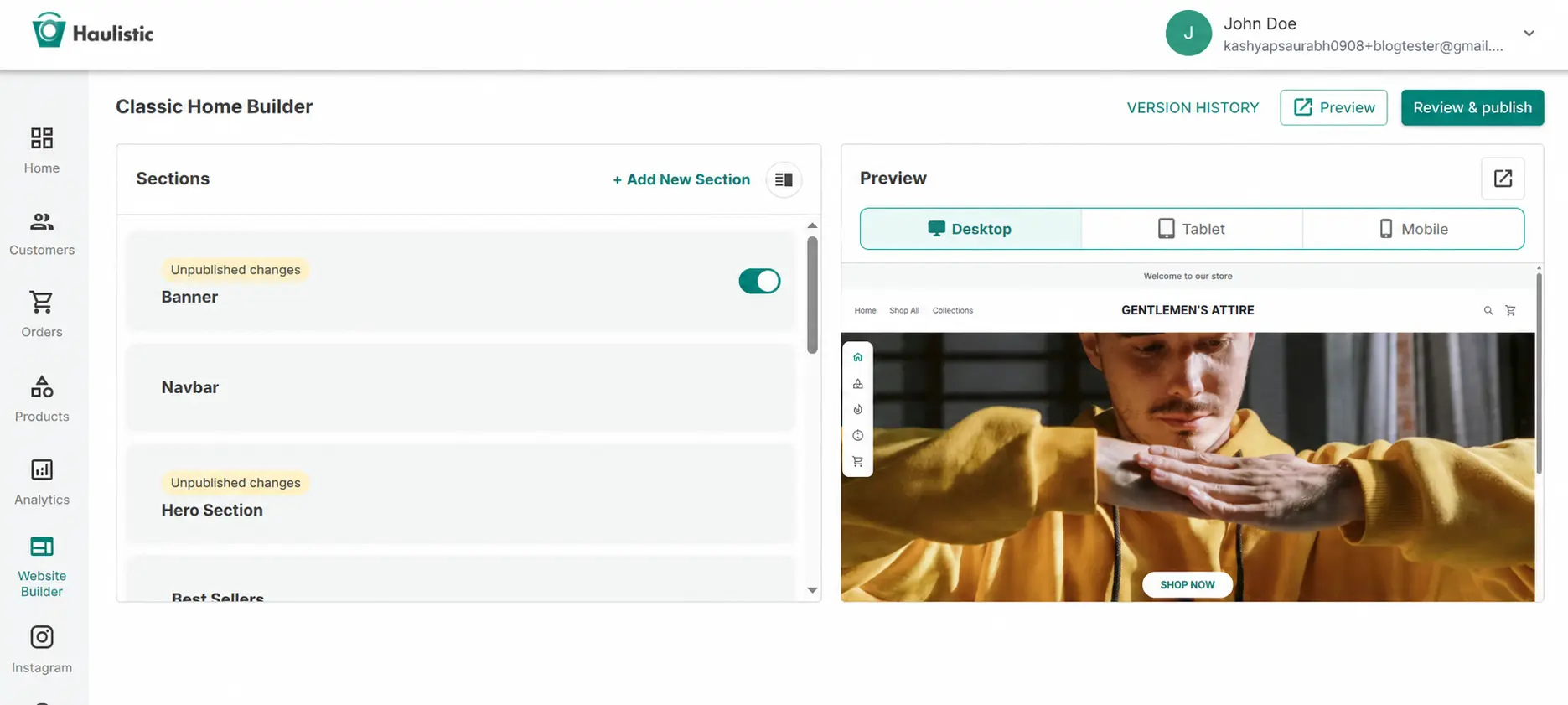Viewport: 1568px width, 705px height.
Task: Select the Banner section card
Action: click(x=460, y=282)
